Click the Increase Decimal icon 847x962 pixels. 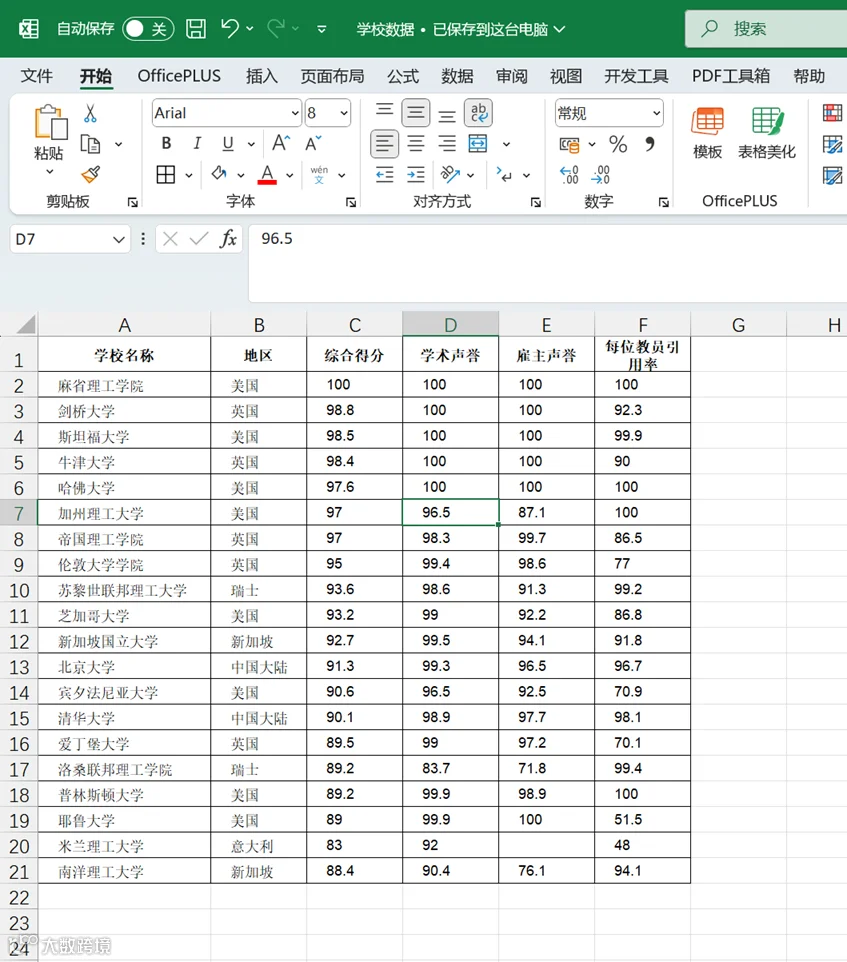(569, 175)
